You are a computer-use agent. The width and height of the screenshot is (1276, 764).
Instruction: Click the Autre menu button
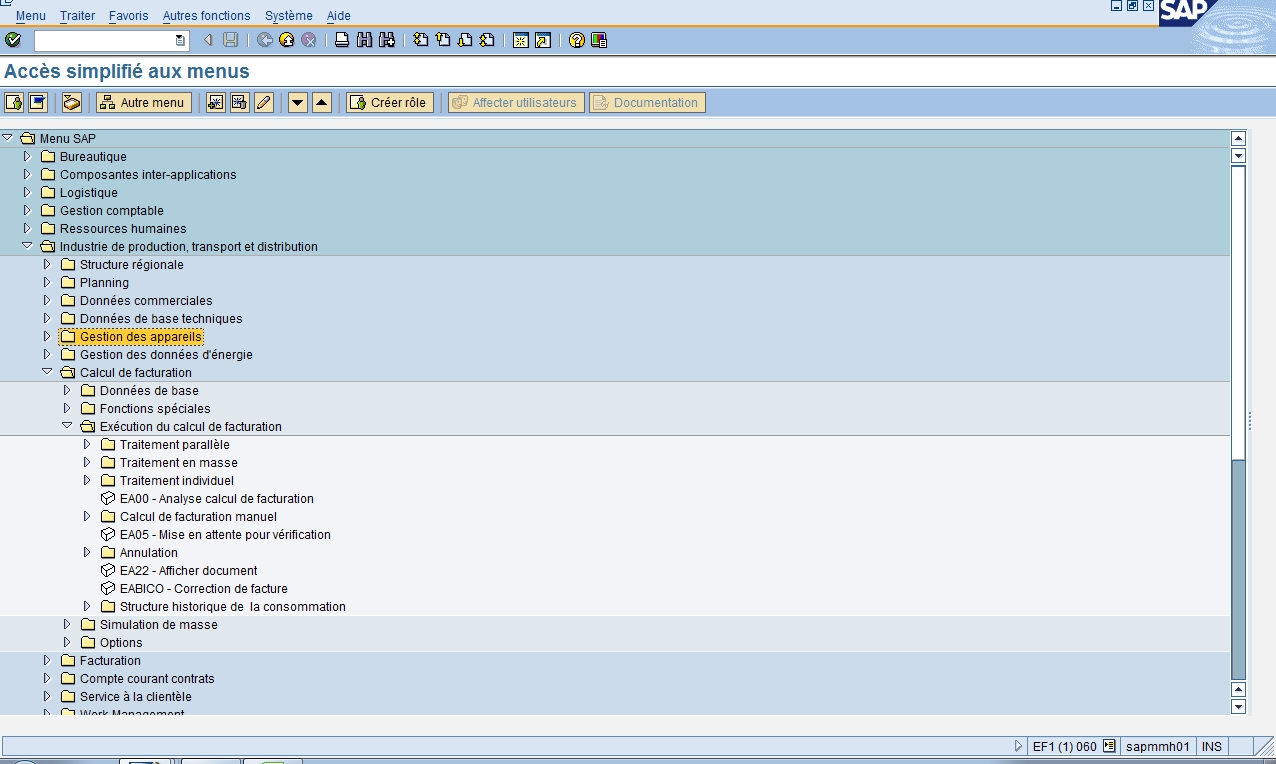[143, 102]
